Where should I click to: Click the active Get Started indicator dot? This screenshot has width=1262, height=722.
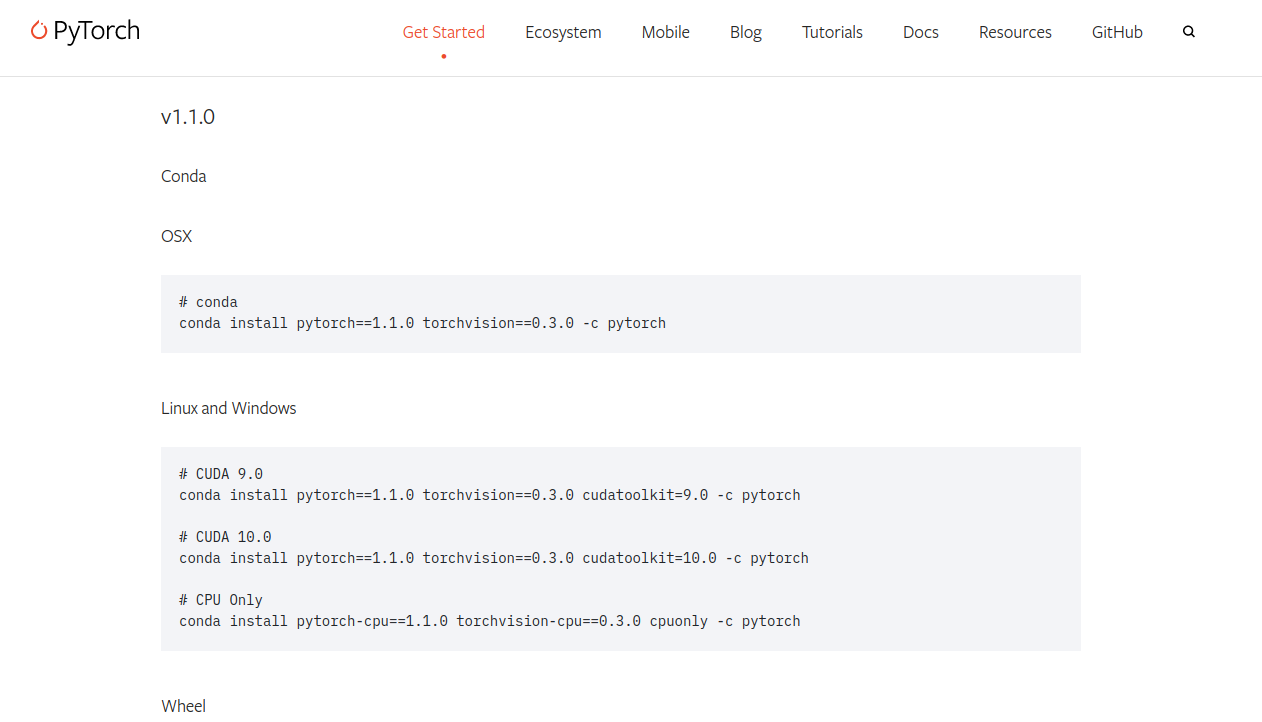[x=443, y=57]
